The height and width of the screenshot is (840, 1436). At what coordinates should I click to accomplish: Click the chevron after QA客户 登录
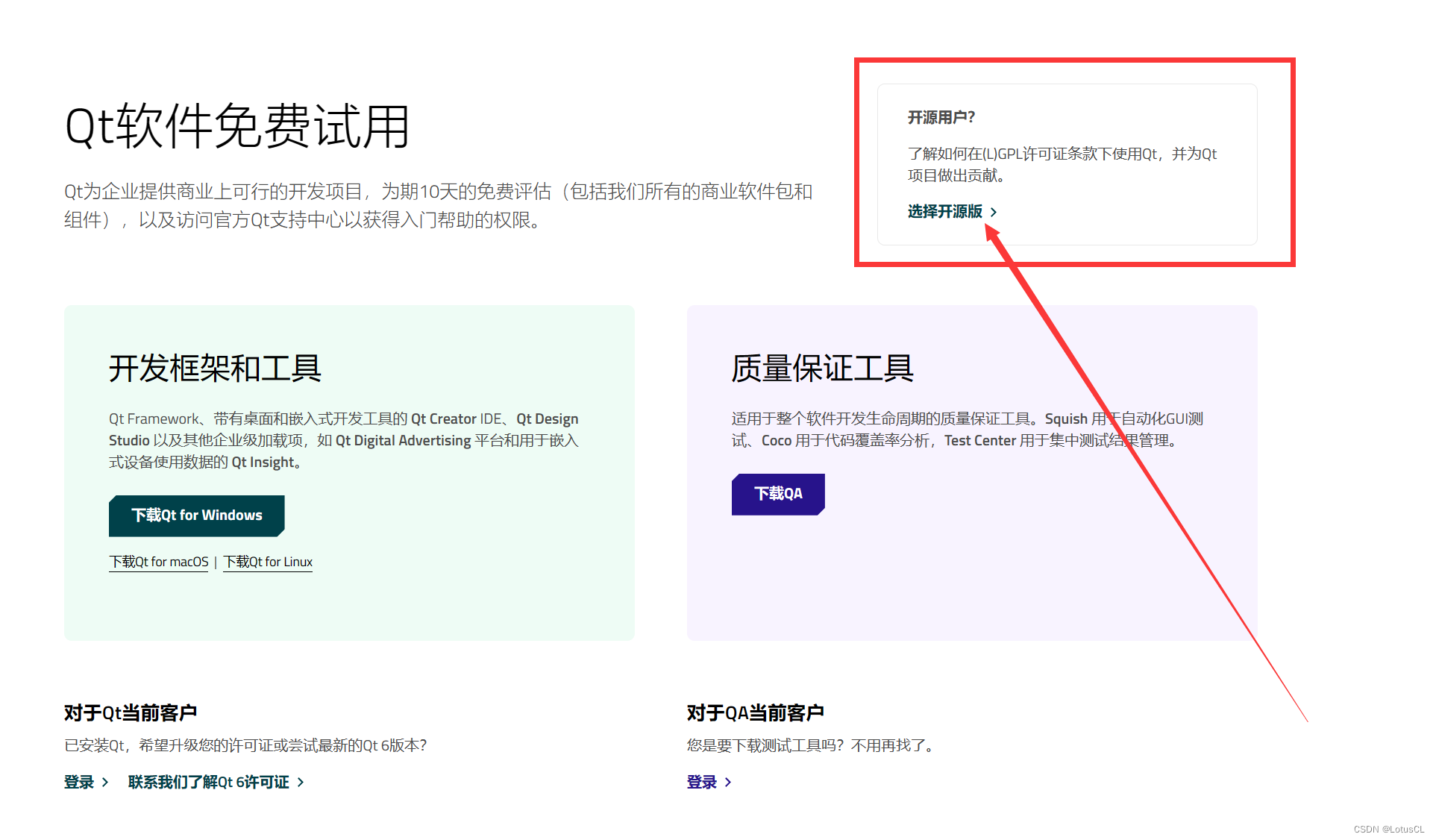pyautogui.click(x=727, y=781)
